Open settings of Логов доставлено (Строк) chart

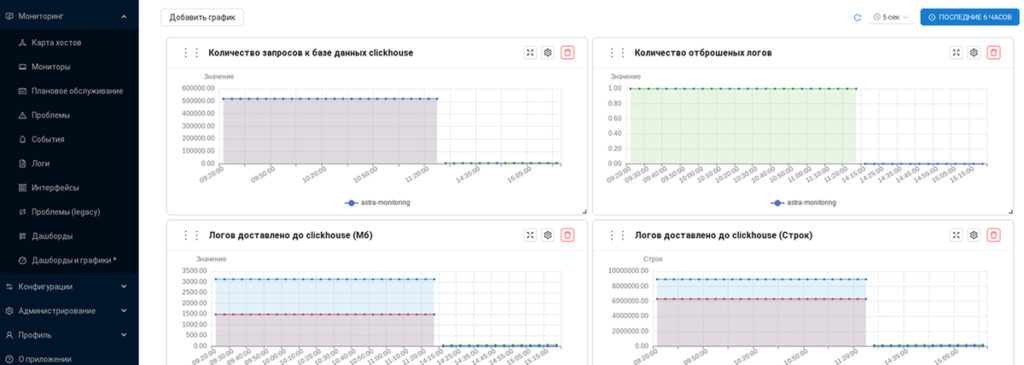click(x=974, y=235)
